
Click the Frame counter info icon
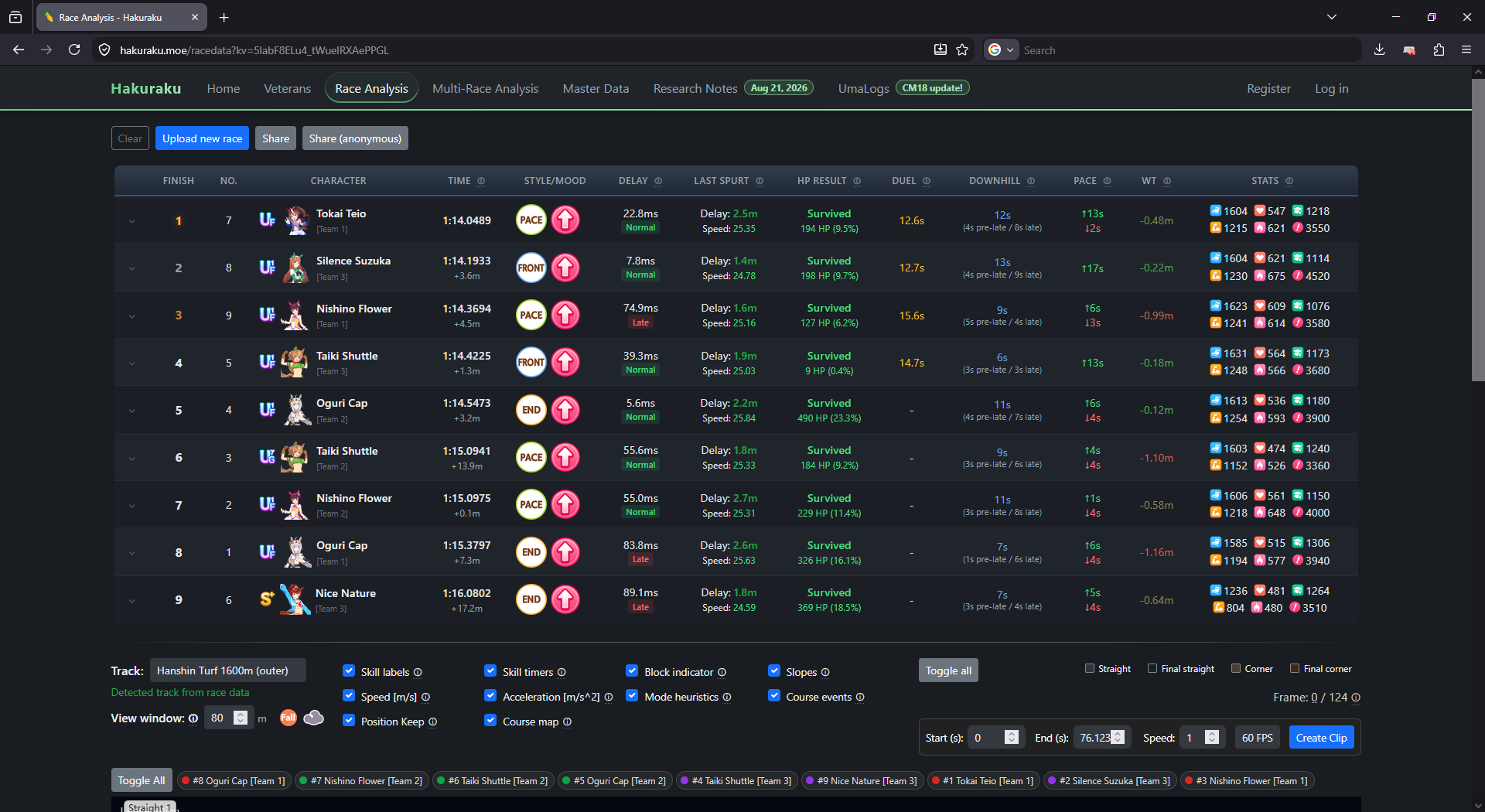1356,698
